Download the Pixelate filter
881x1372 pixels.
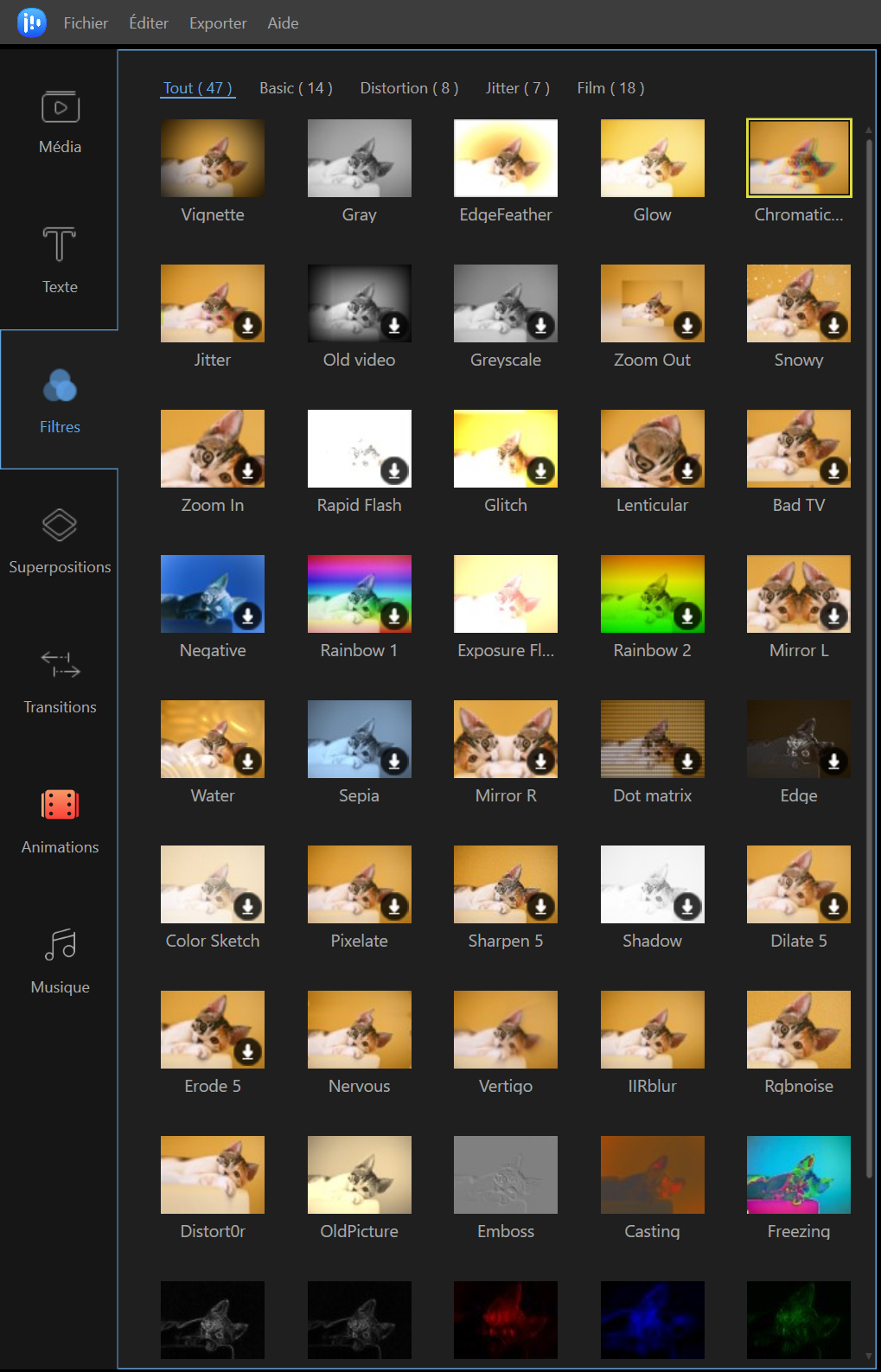[x=394, y=907]
